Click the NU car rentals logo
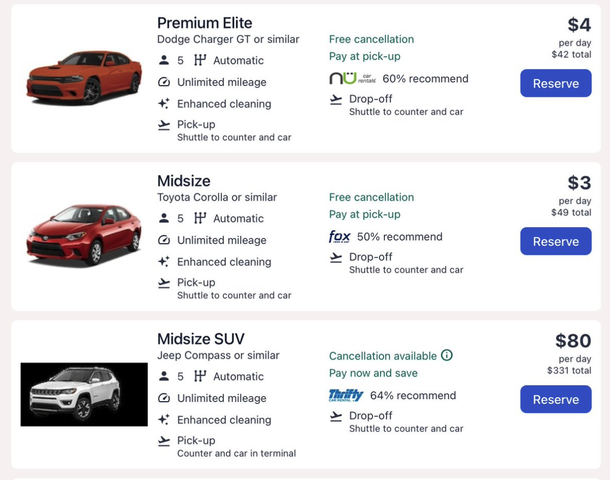This screenshot has height=480, width=610. (352, 78)
